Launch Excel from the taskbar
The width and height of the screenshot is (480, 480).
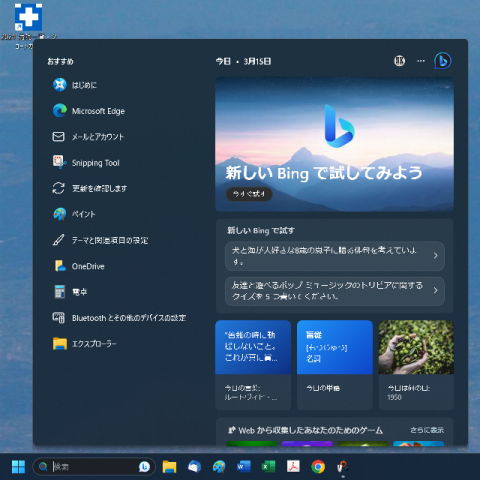click(x=268, y=467)
